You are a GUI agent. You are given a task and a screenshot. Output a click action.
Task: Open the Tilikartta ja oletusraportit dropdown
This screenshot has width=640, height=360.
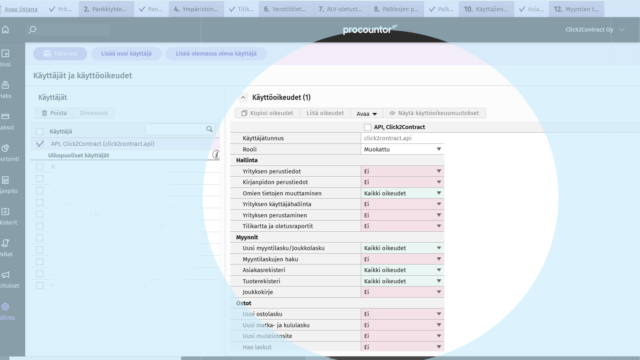click(402, 226)
